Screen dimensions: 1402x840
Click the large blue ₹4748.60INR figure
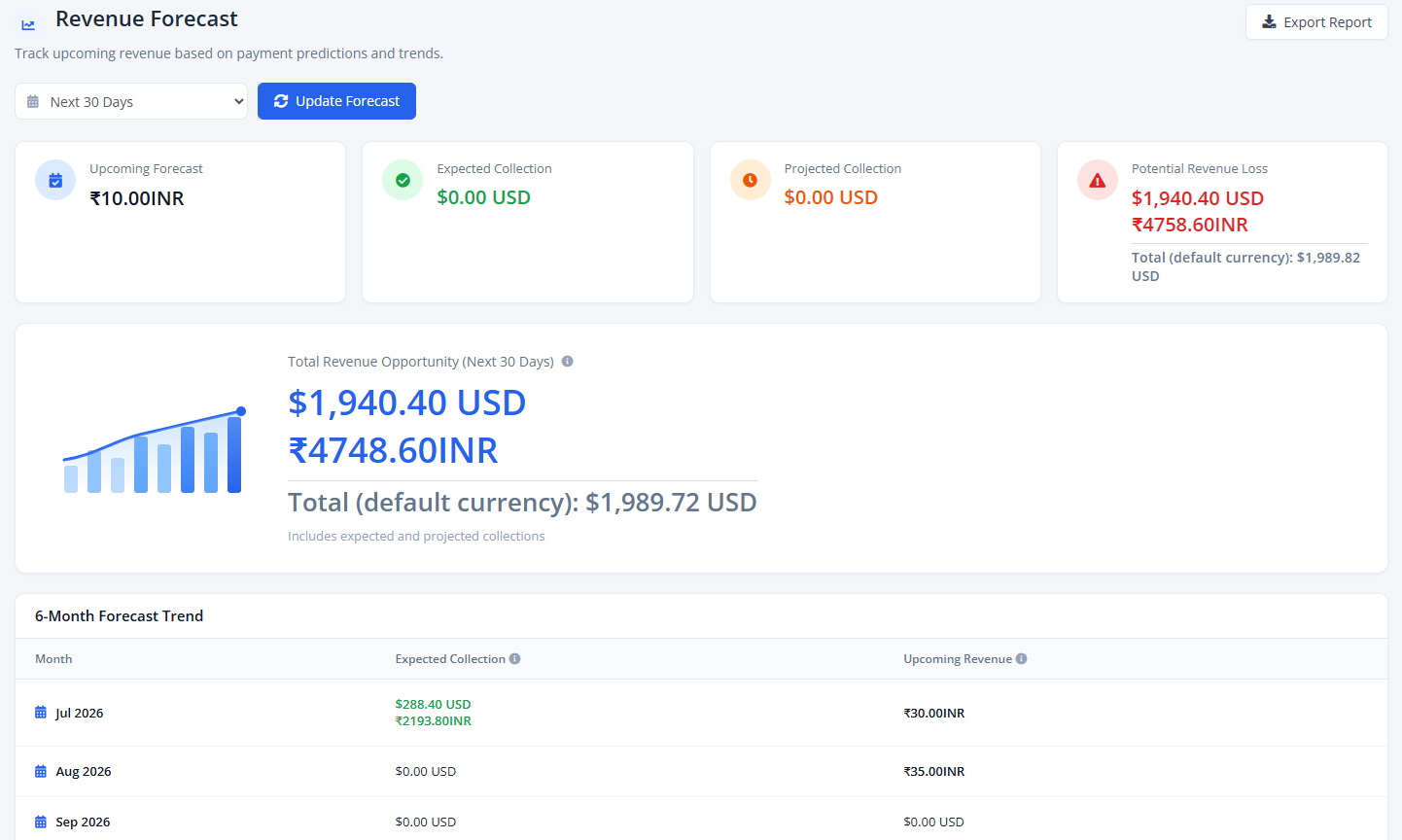(393, 450)
